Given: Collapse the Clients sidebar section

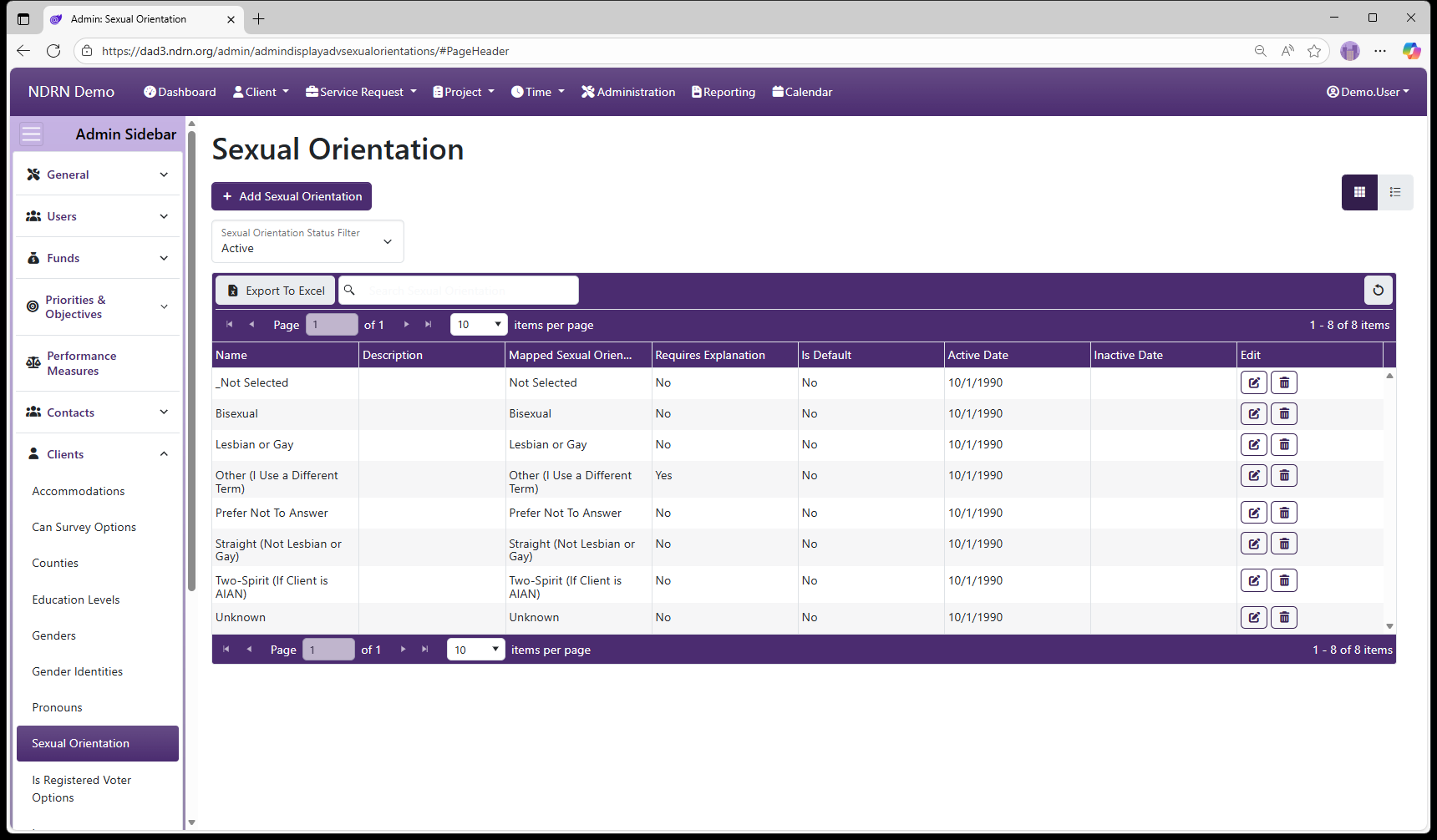Looking at the screenshot, I should [x=98, y=454].
